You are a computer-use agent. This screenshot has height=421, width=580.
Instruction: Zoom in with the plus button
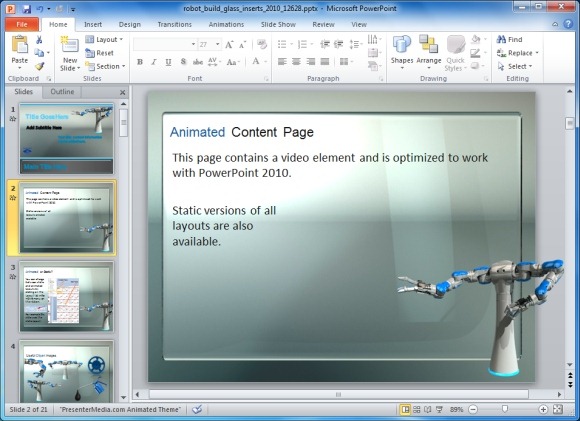543,409
